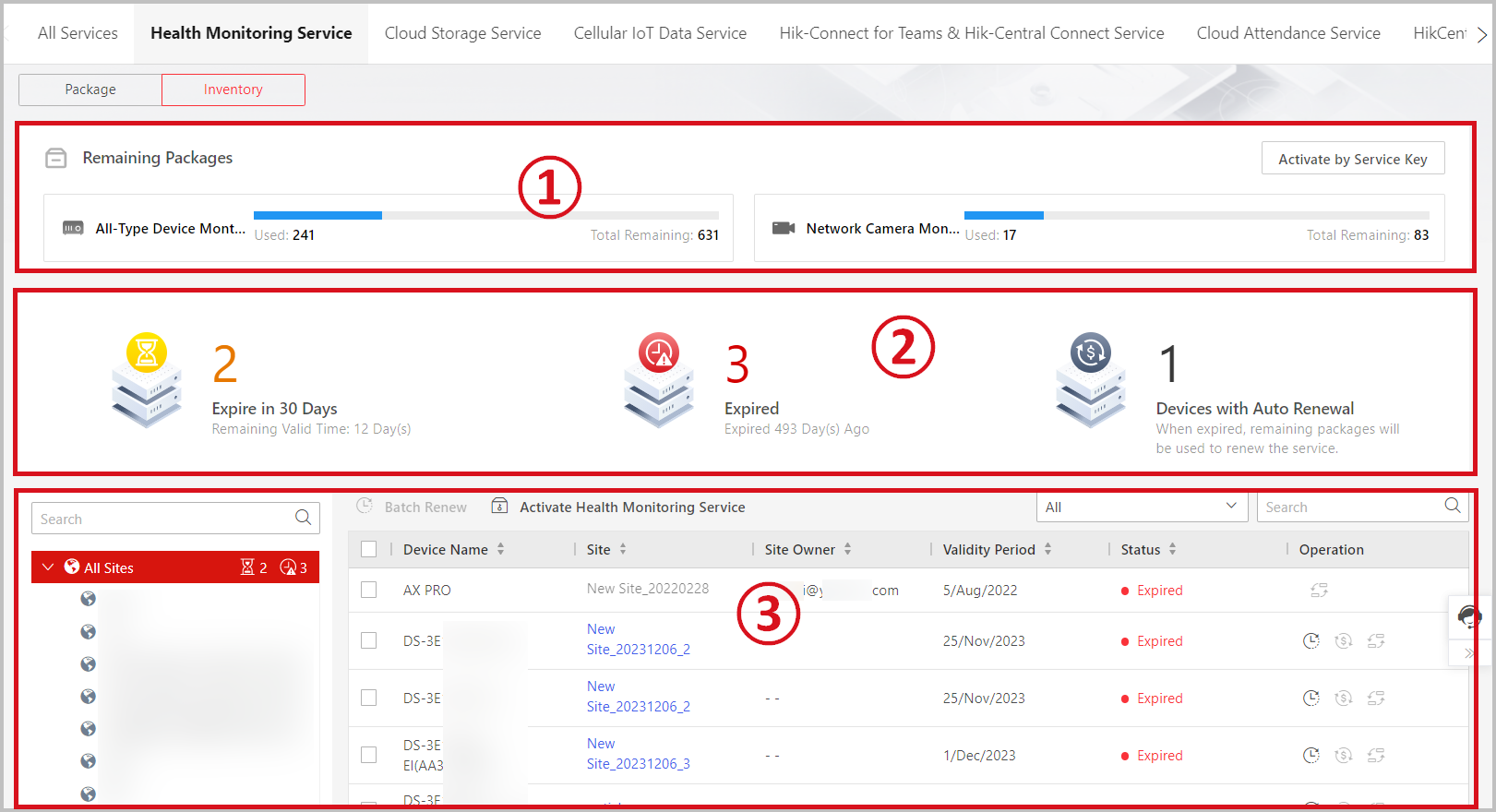Click the globe icon beside All Sites
The width and height of the screenshot is (1496, 812).
pyautogui.click(x=71, y=567)
